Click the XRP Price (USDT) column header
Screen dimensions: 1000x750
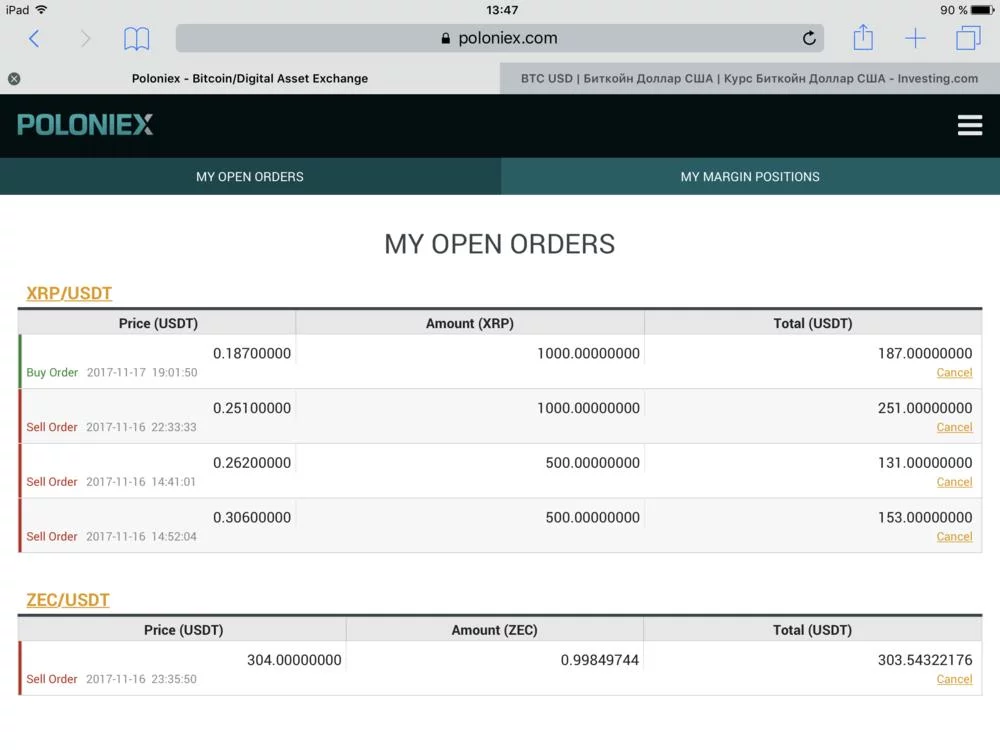coord(158,323)
